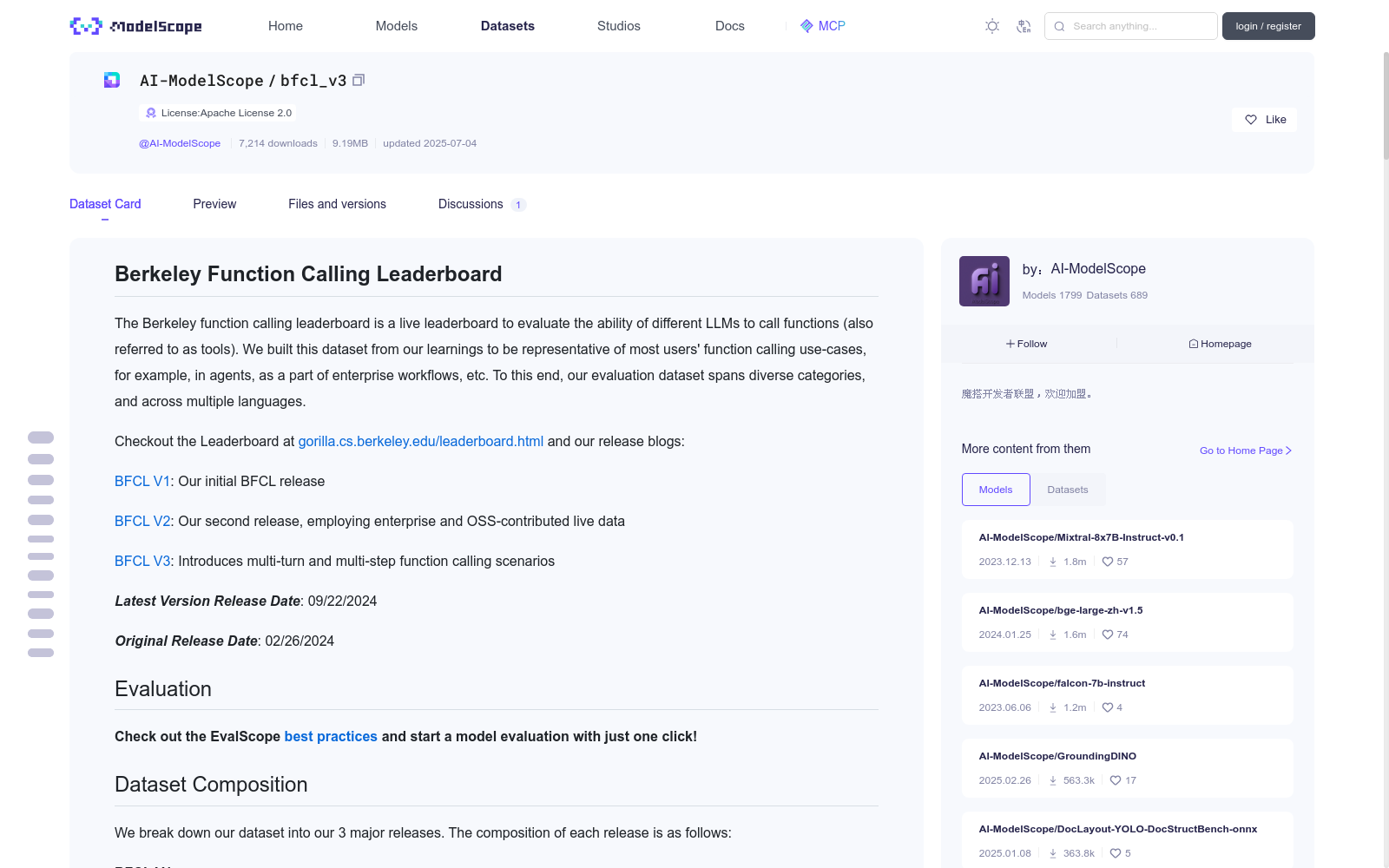Click the page vertical scrollbar
1389x868 pixels.
1386,104
